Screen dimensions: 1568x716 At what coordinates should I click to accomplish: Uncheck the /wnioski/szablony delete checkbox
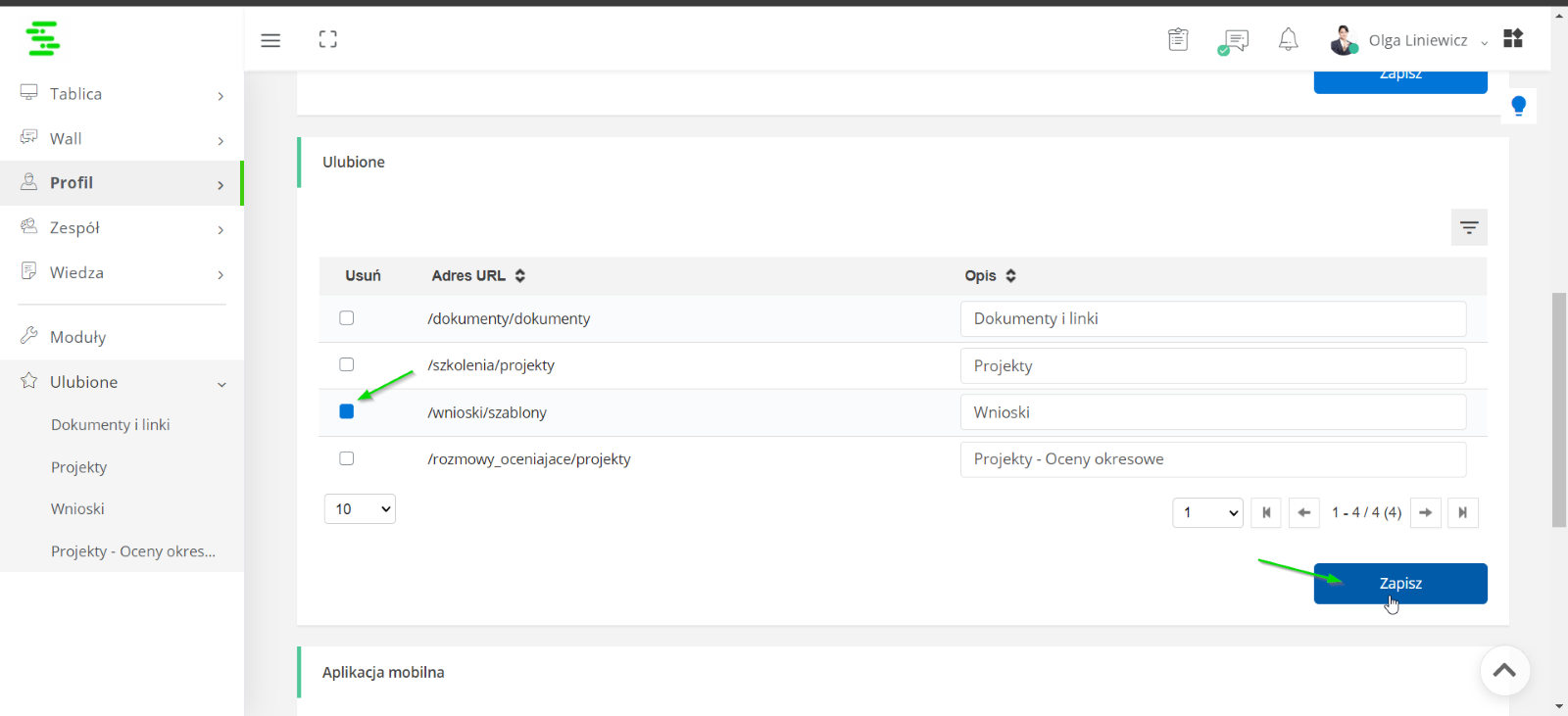[346, 411]
